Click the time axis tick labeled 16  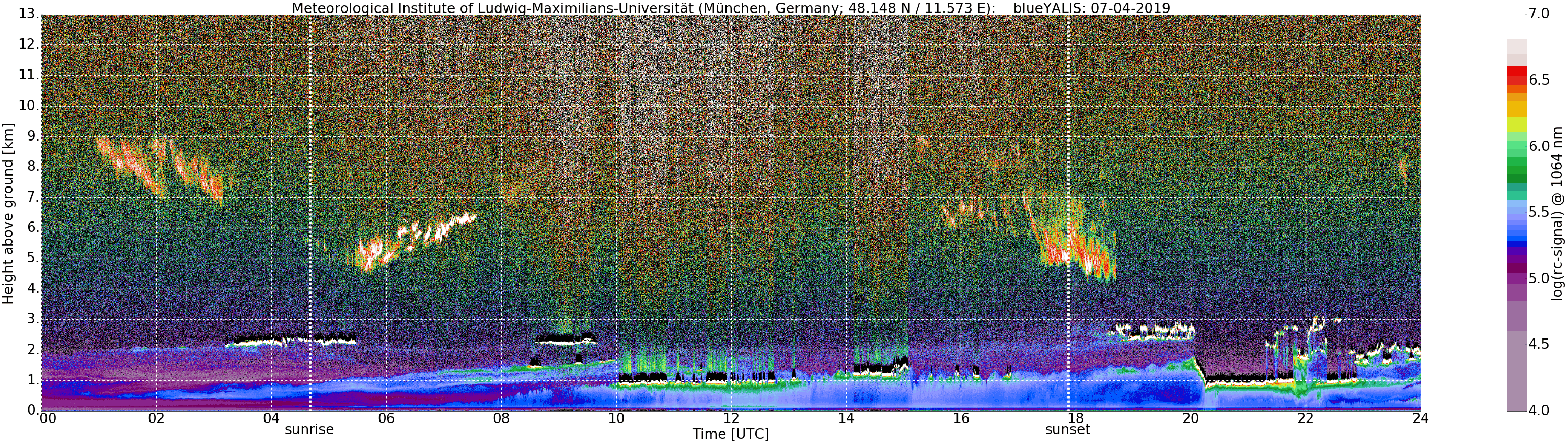pos(961,418)
